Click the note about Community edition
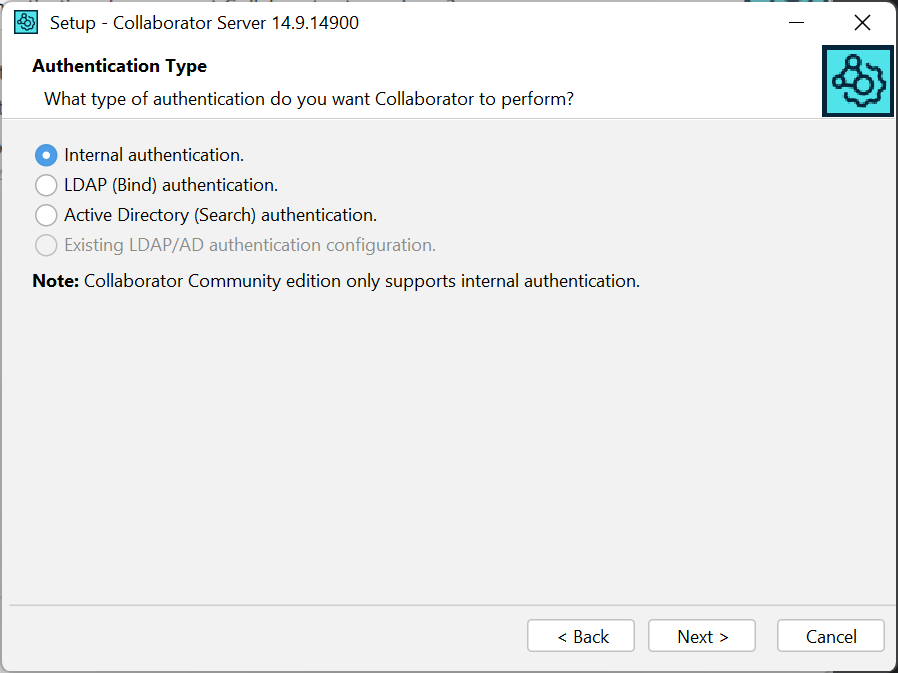898x673 pixels. [x=335, y=281]
